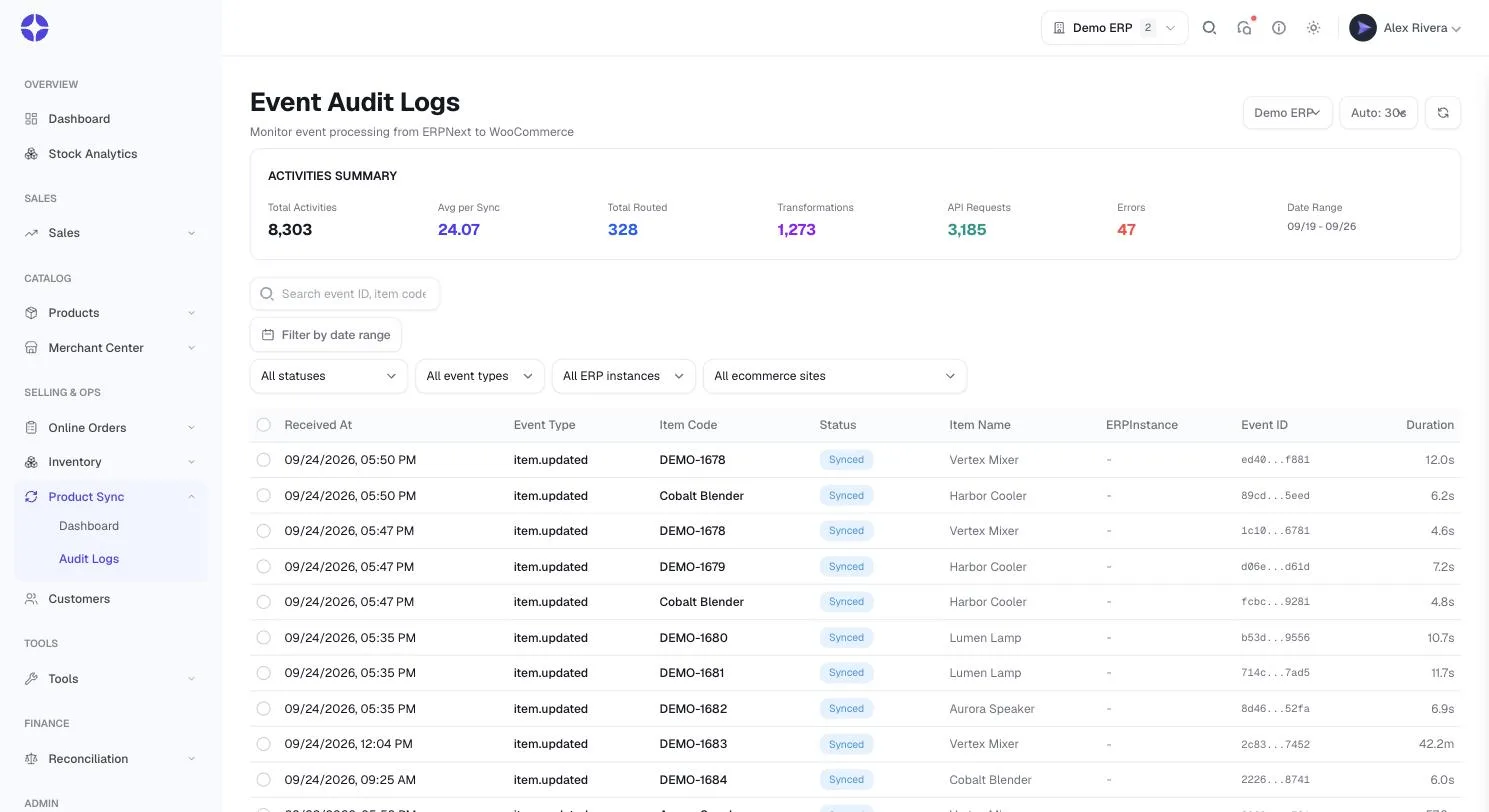This screenshot has width=1489, height=812.
Task: Sort by Received At column header
Action: [x=318, y=425]
